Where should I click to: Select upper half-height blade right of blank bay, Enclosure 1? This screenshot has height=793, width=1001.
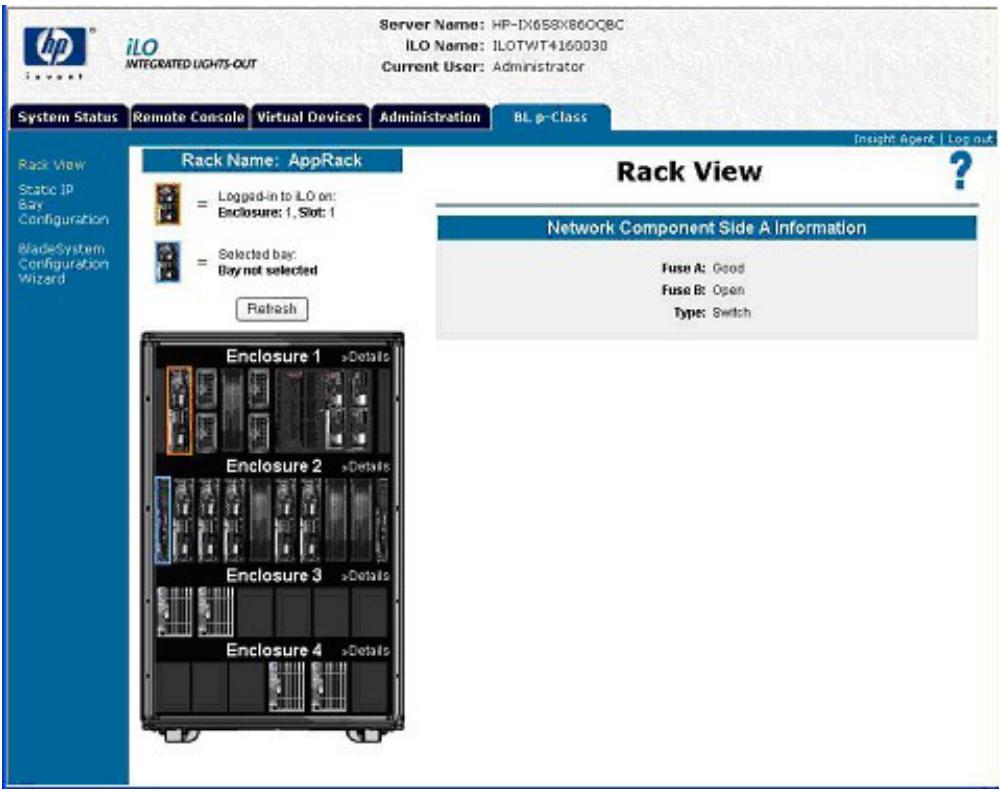pyautogui.click(x=259, y=388)
